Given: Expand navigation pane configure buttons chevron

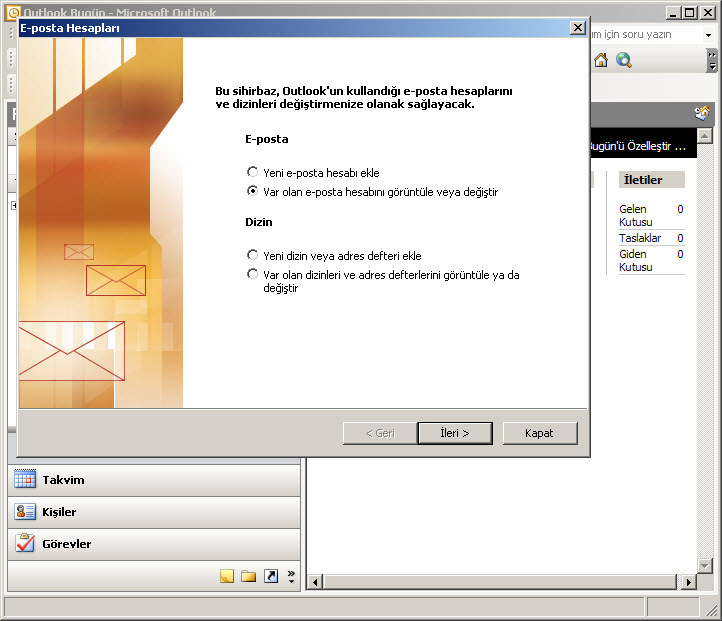Looking at the screenshot, I should click(291, 576).
